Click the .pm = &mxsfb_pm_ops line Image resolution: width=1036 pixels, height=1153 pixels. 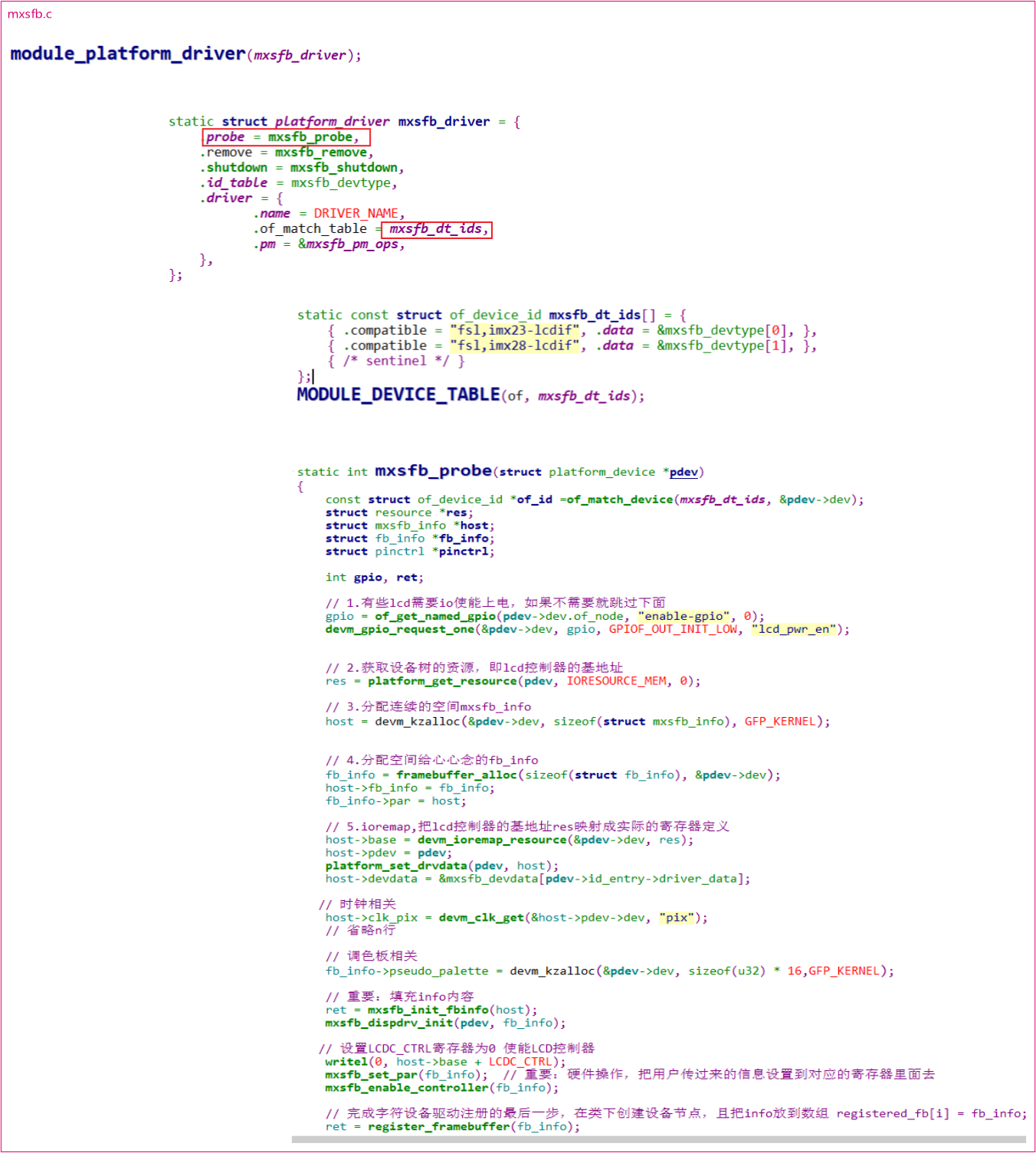(329, 244)
